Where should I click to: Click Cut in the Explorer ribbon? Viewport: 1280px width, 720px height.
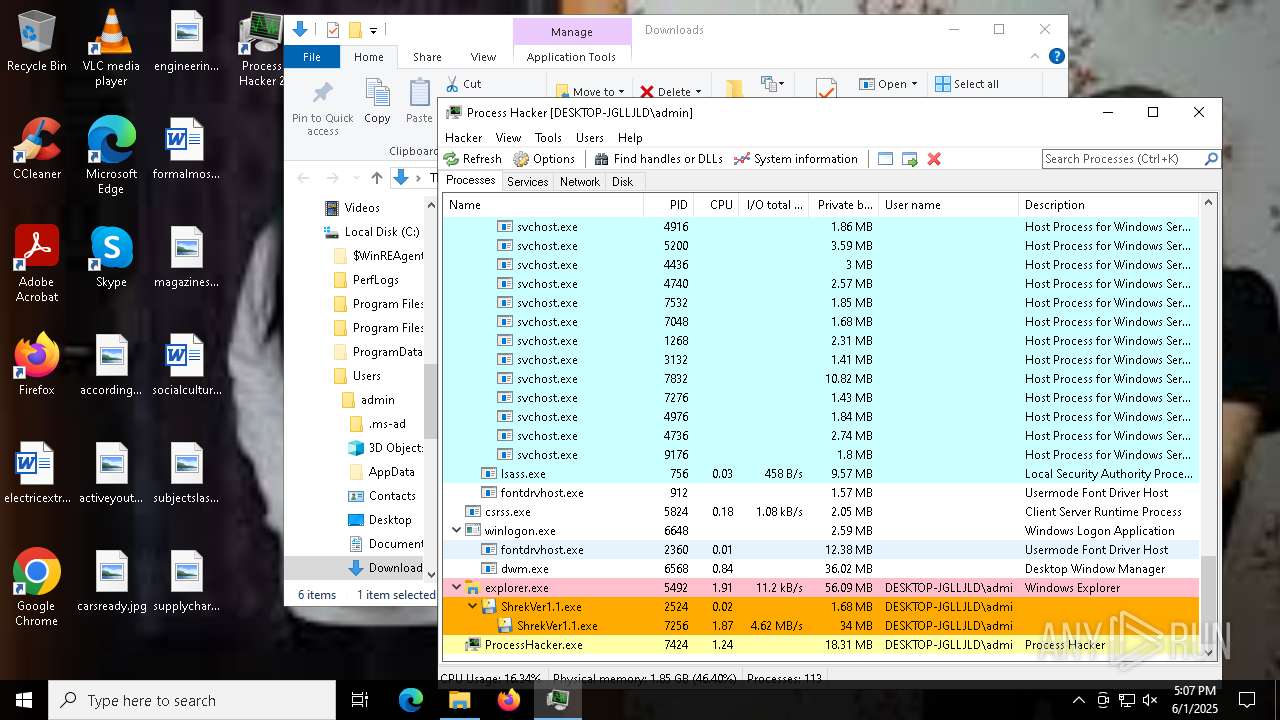[x=464, y=84]
